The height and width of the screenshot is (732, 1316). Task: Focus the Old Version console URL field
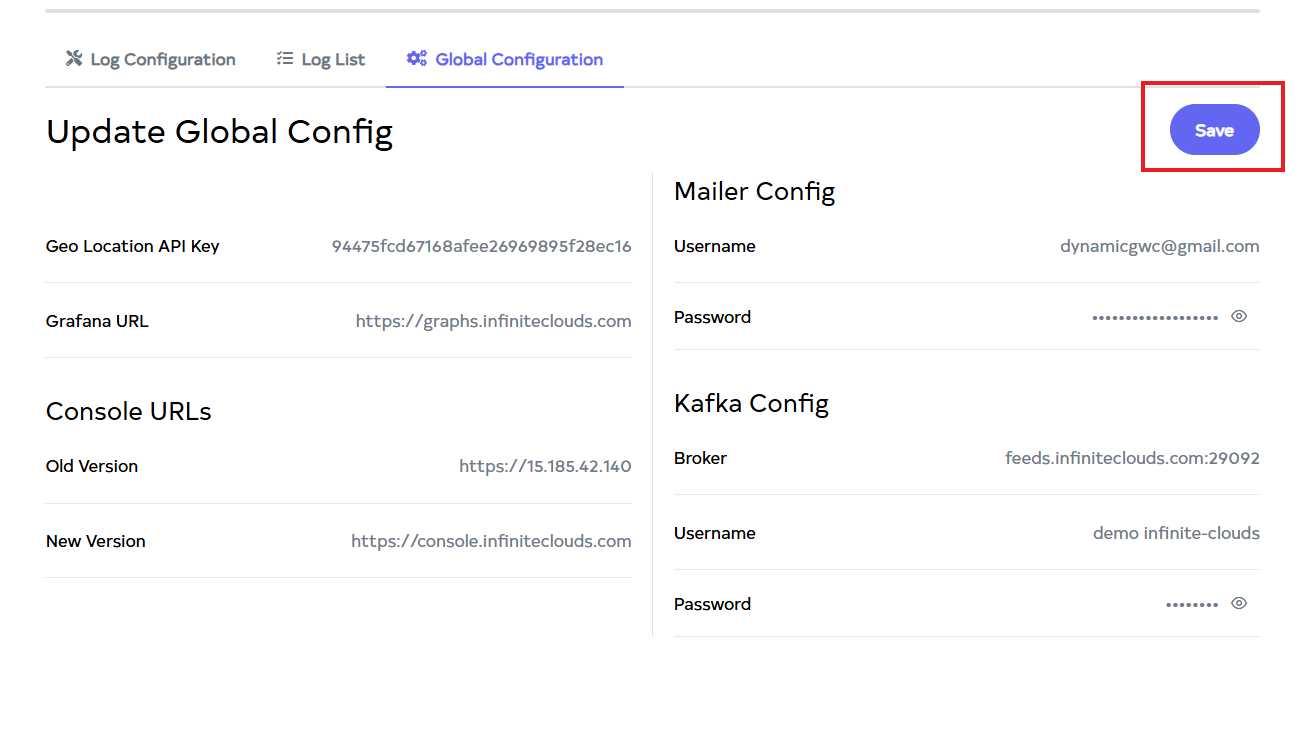pyautogui.click(x=545, y=467)
